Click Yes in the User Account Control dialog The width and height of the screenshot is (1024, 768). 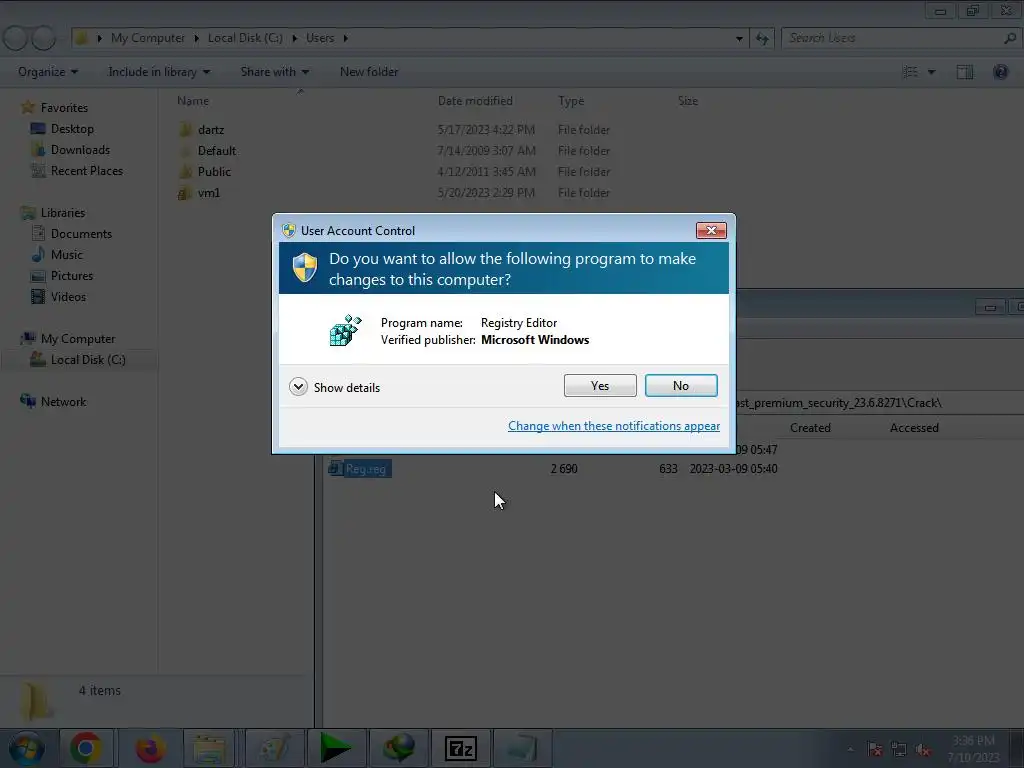[x=600, y=385]
